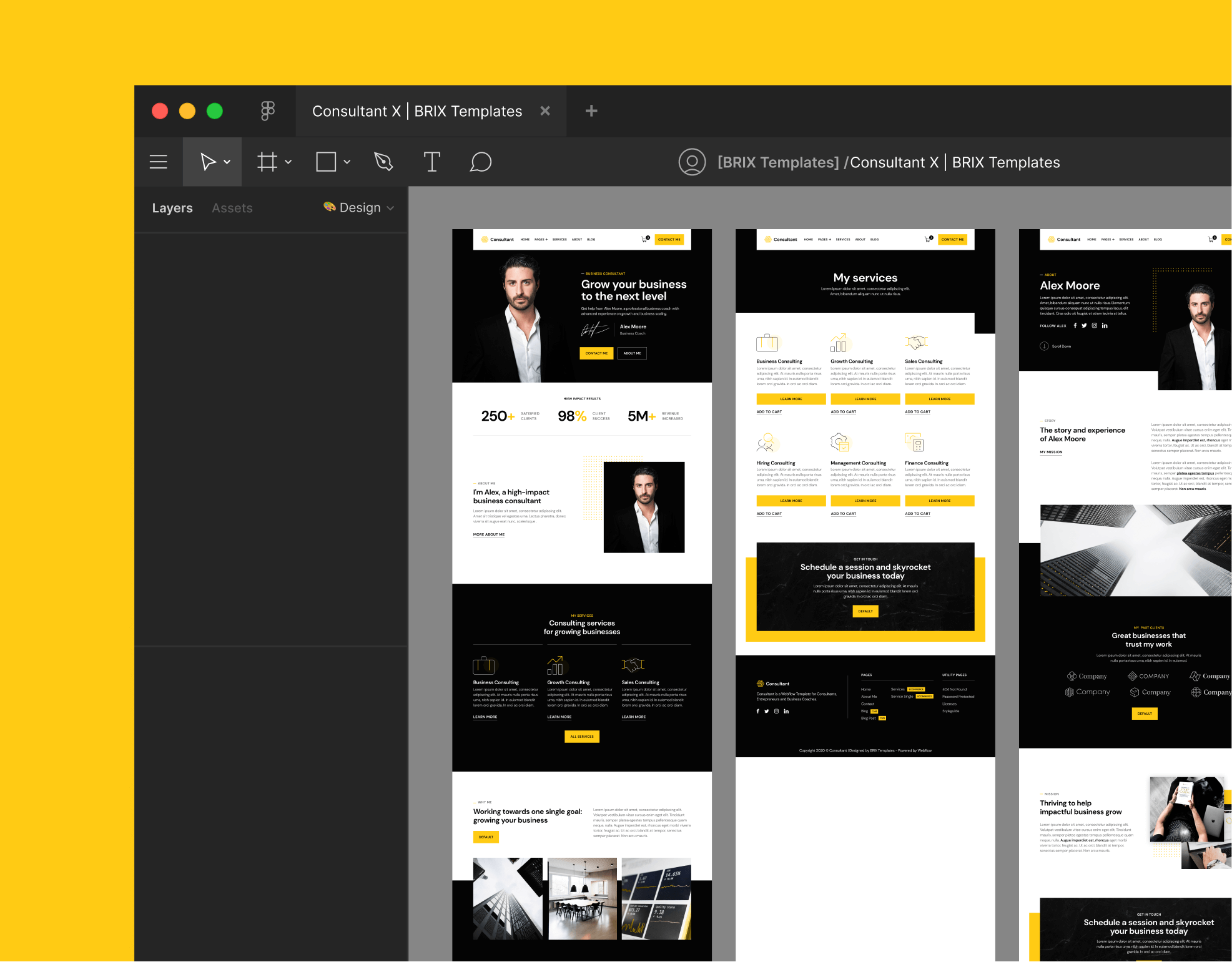Click the 98% client success stat

584,416
